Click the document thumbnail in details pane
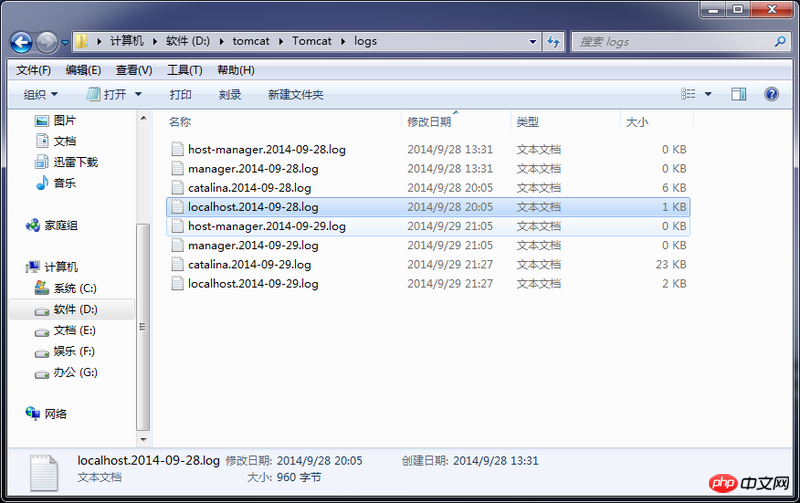 (44, 473)
